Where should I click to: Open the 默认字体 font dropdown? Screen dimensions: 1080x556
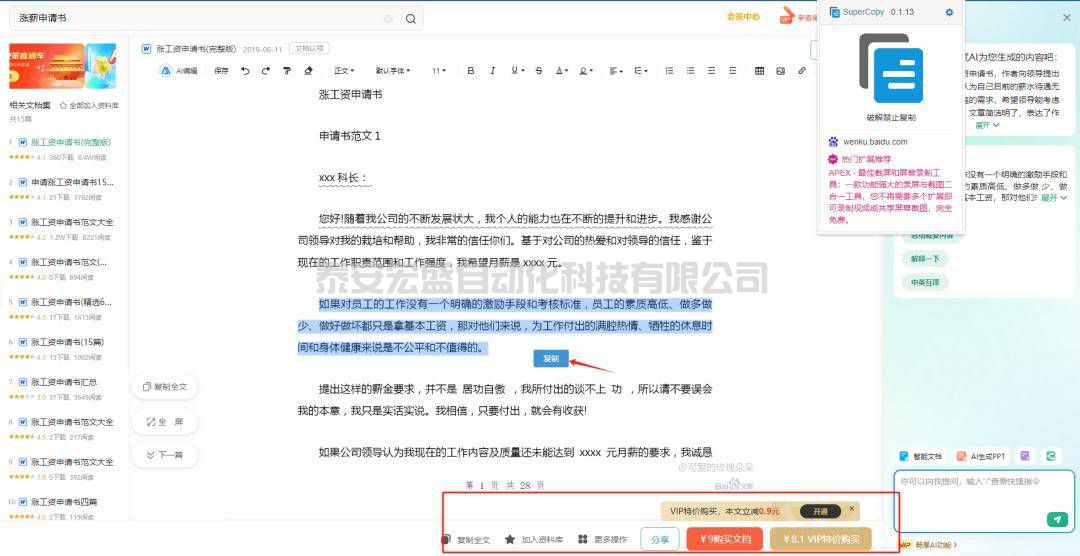[x=392, y=71]
